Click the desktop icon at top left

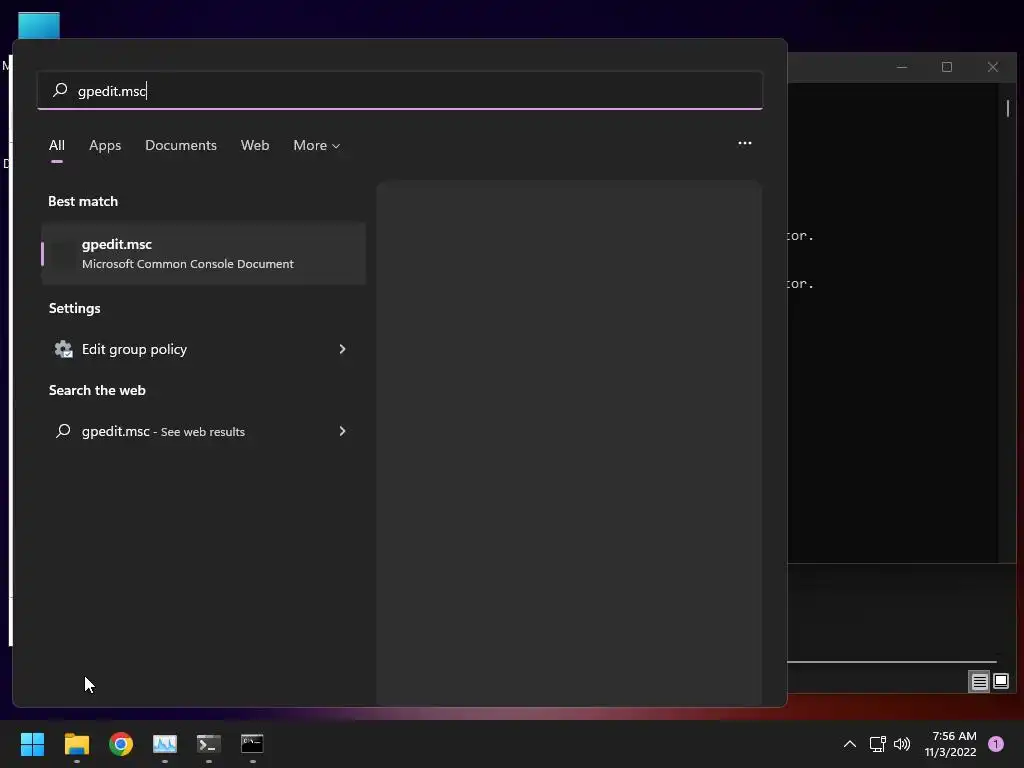point(39,25)
